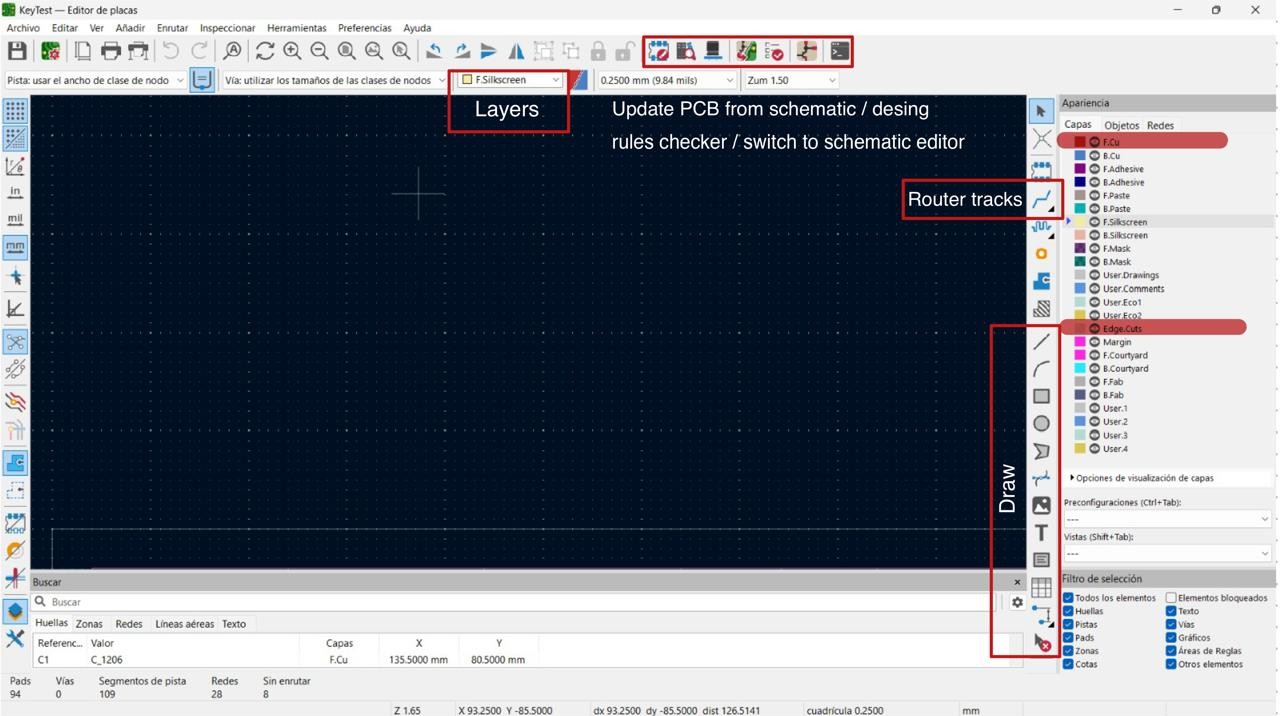Toggle ratsnest display icon
The width and height of the screenshot is (1280, 716).
coord(15,342)
